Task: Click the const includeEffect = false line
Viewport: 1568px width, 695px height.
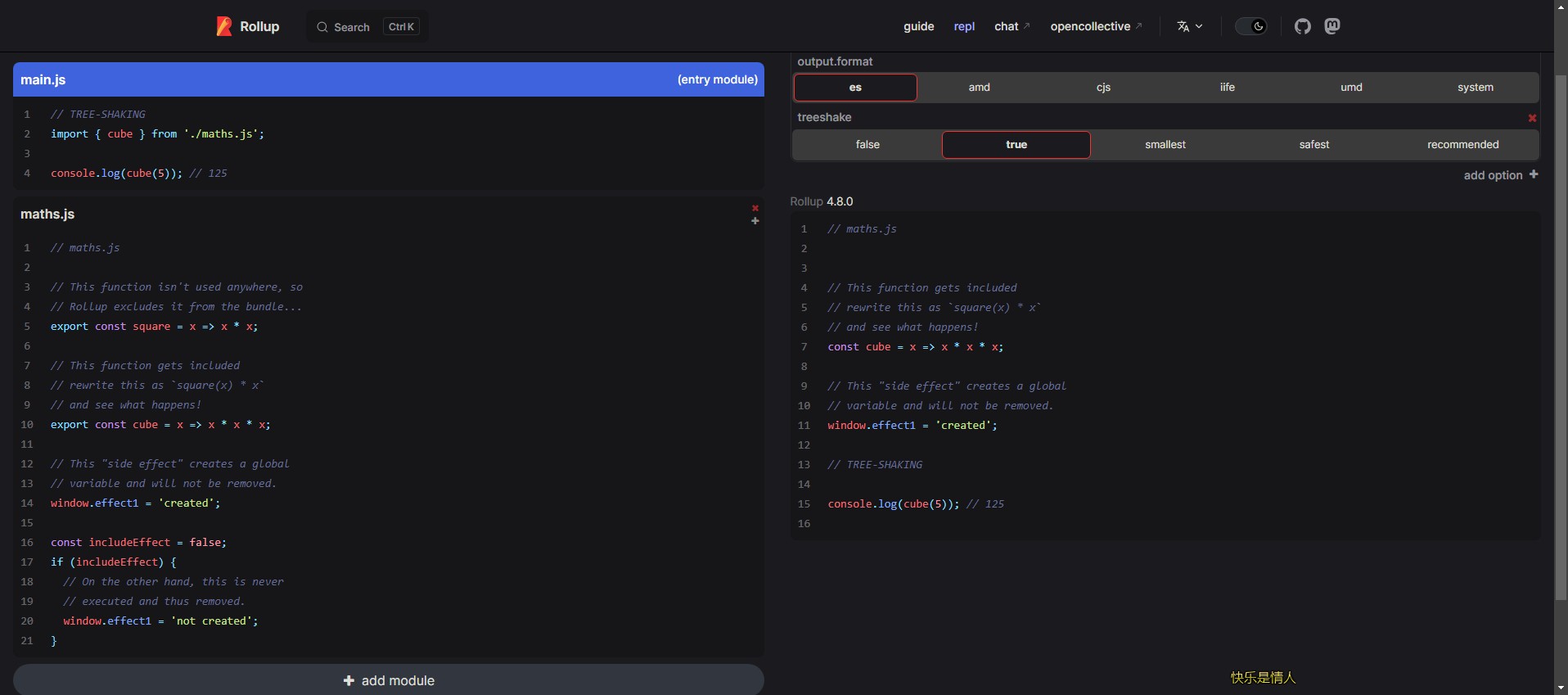Action: pos(138,542)
